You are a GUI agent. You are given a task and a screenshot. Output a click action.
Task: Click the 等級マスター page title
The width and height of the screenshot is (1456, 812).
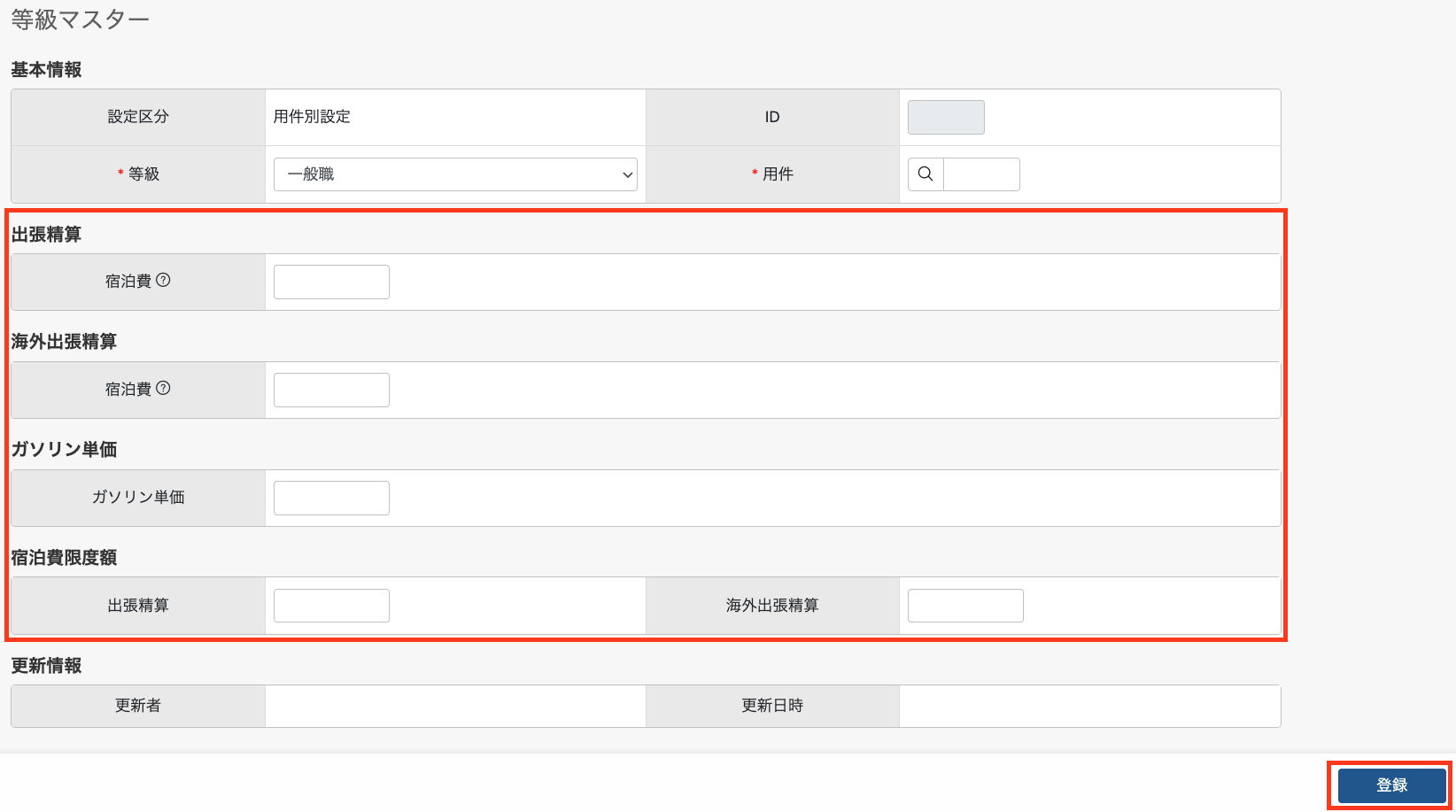[80, 19]
